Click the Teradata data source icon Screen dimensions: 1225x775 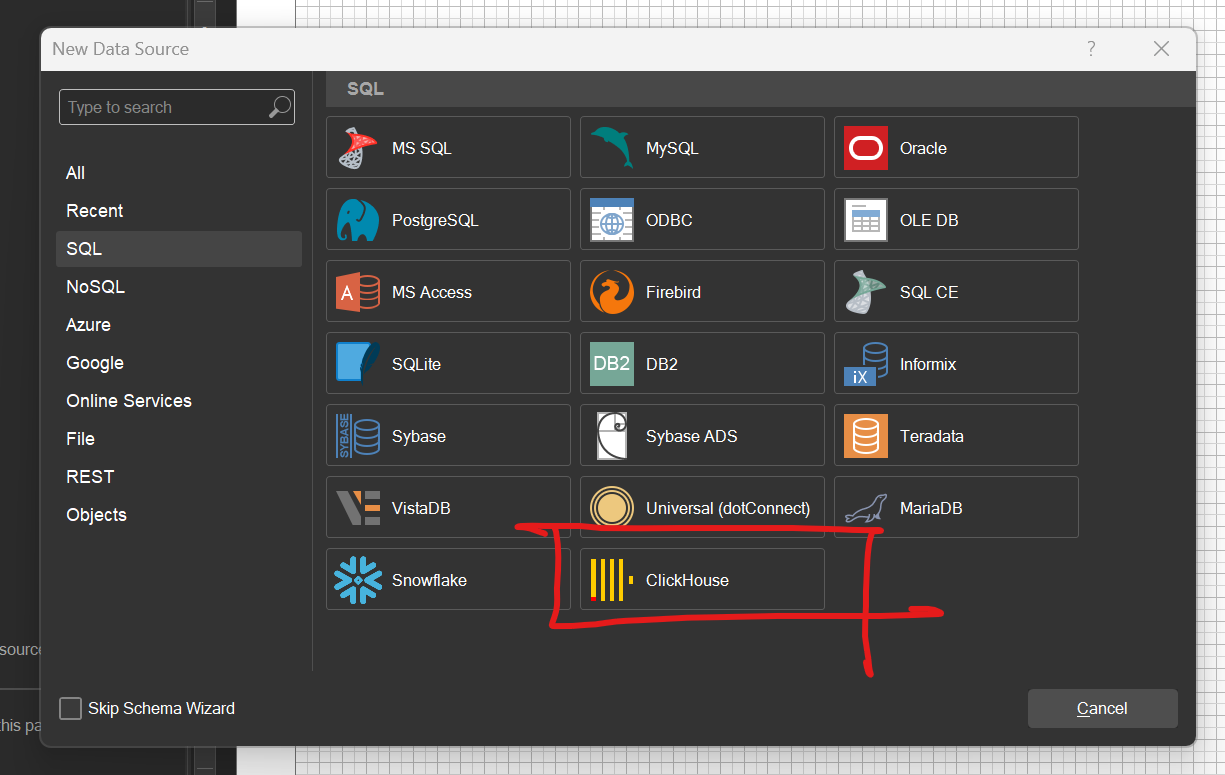pos(865,434)
